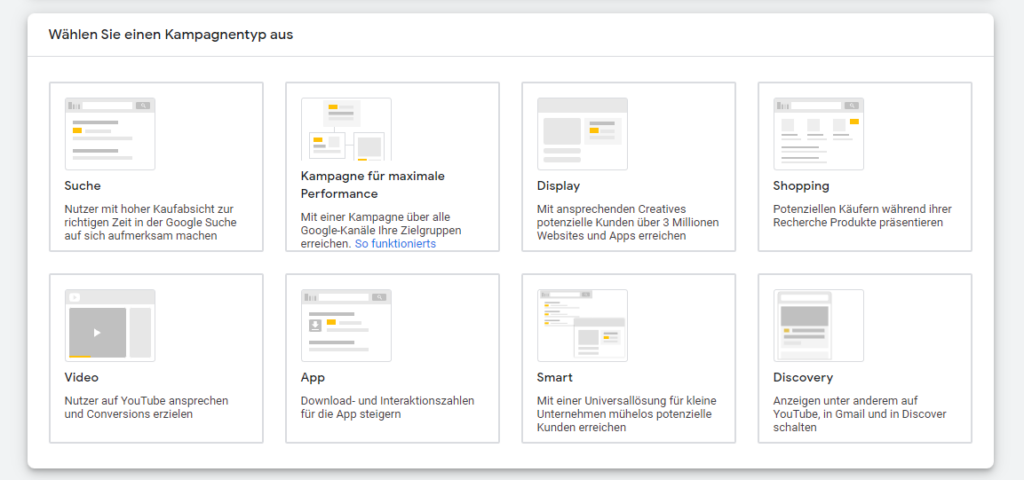This screenshot has width=1024, height=480.
Task: Open the 'So funktionierts' link
Action: click(395, 244)
